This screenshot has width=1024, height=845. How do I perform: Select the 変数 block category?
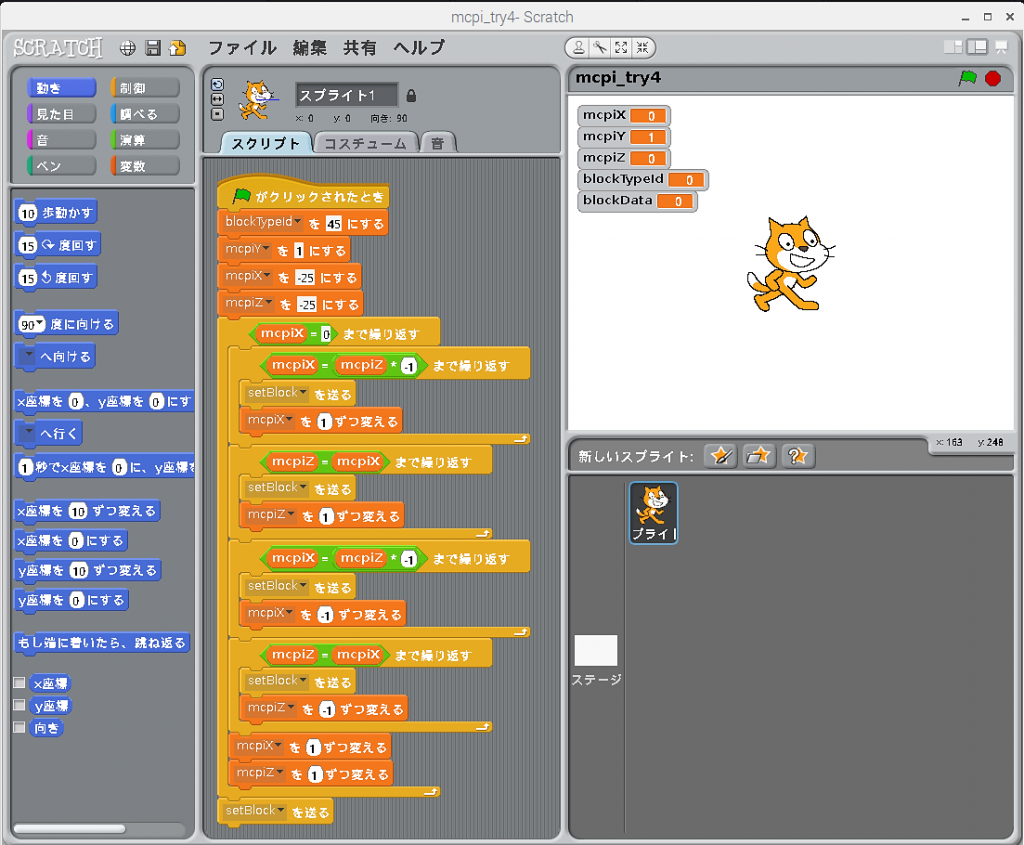(x=145, y=166)
